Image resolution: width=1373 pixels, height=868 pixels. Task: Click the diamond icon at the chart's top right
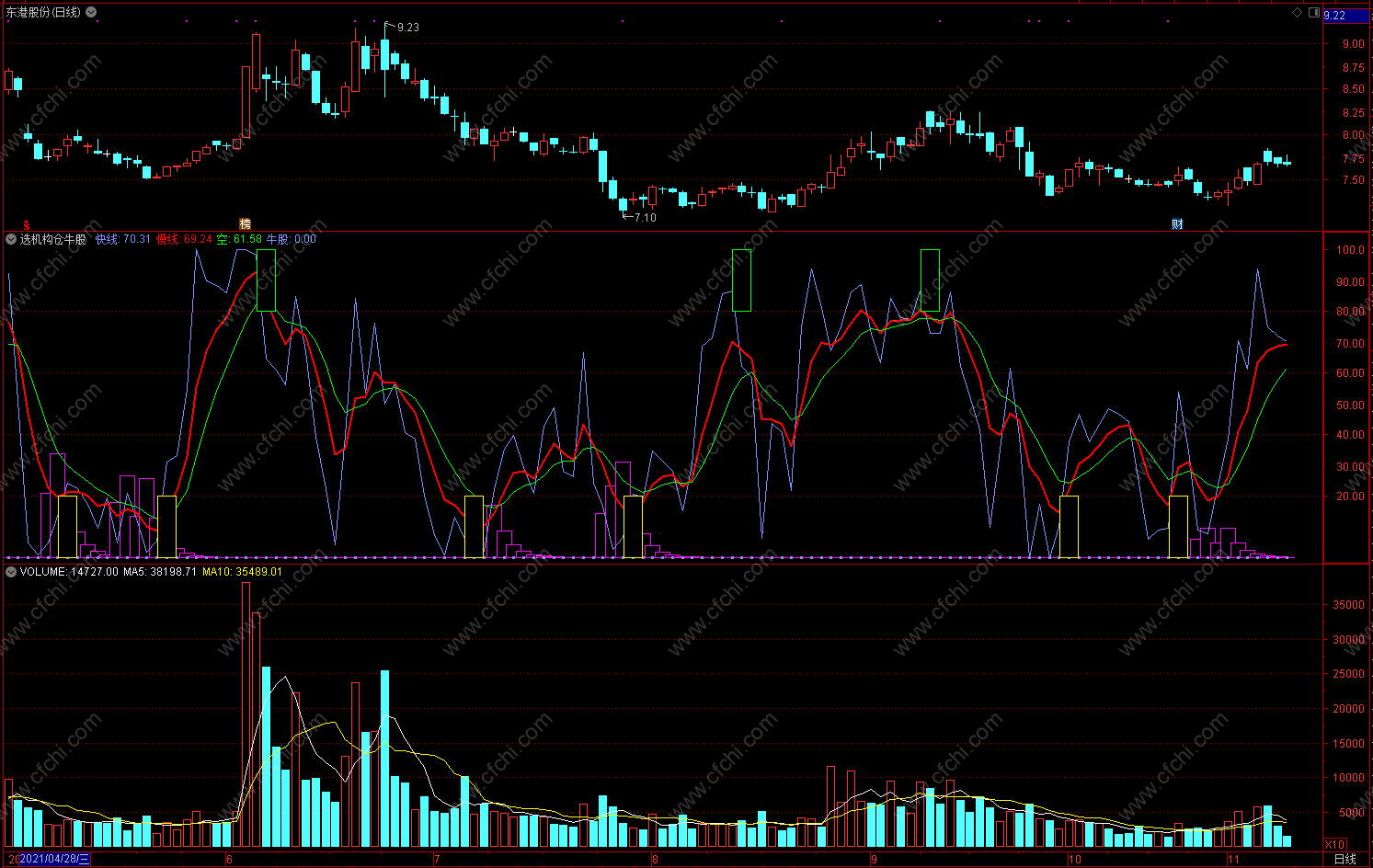point(1298,13)
